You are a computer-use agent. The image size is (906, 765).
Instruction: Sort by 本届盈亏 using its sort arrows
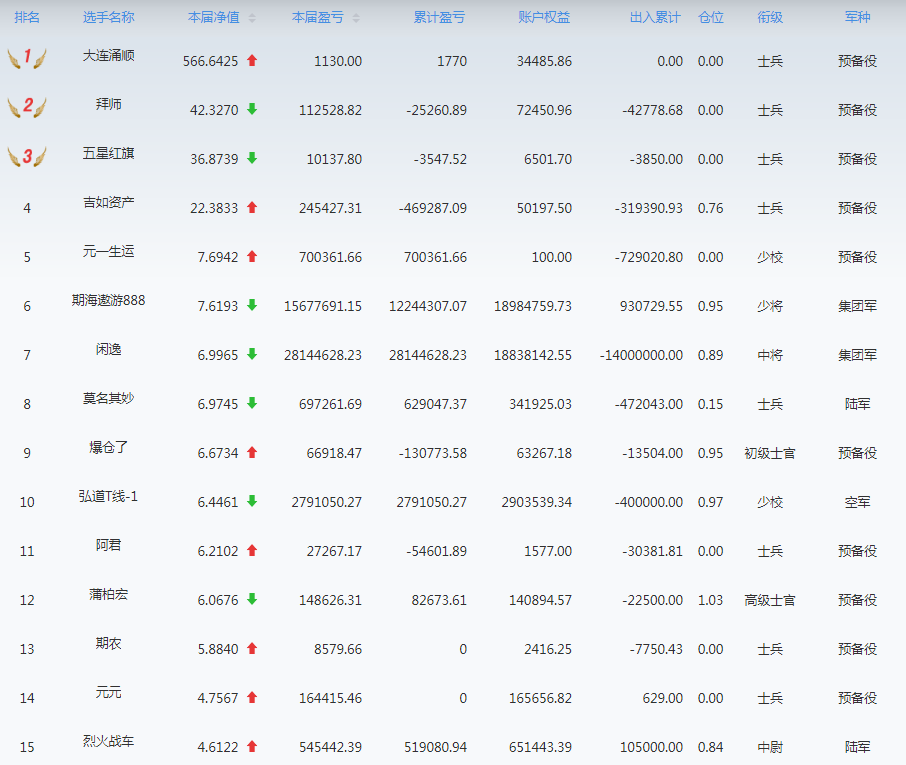click(x=356, y=18)
